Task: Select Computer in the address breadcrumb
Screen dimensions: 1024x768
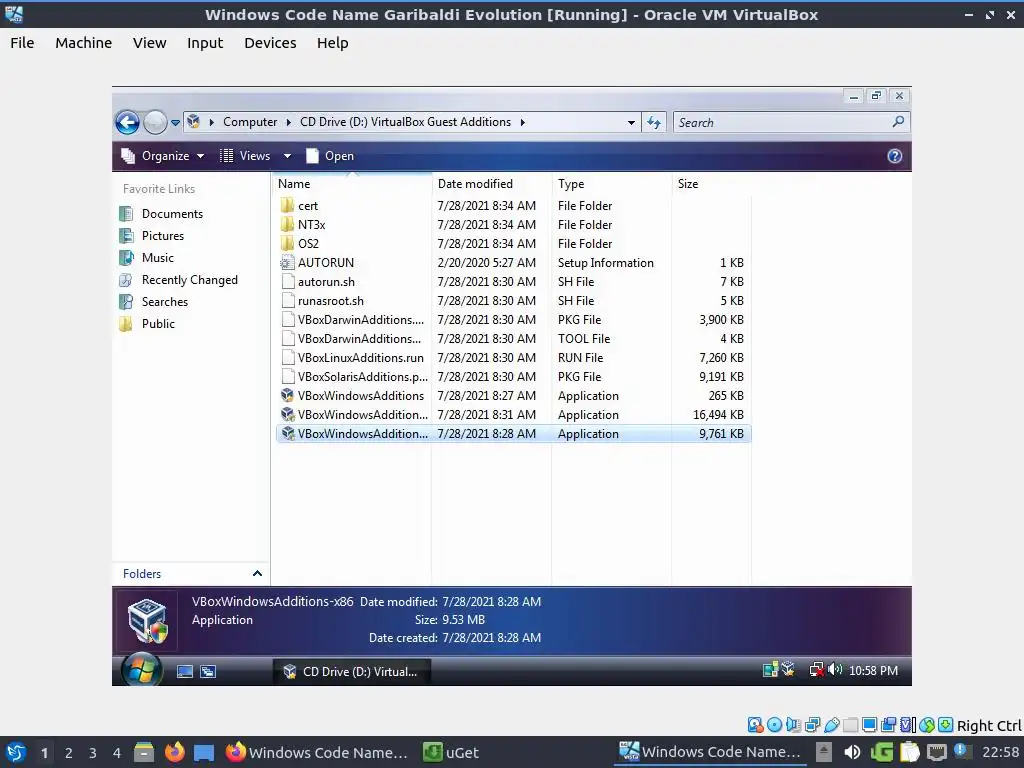Action: point(250,122)
